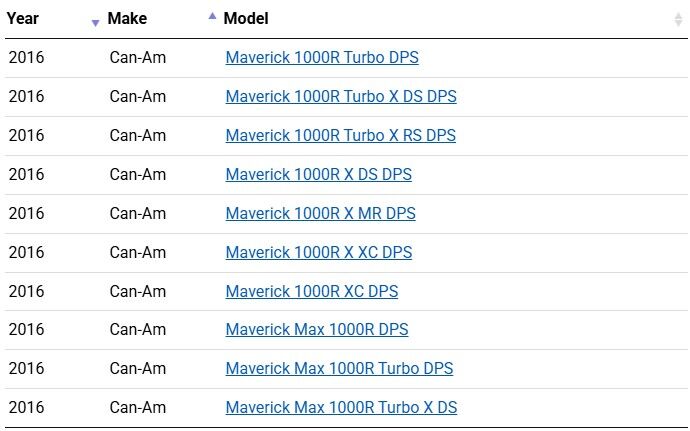Click the 2016 cell in first row
This screenshot has height=431, width=690.
coord(26,57)
